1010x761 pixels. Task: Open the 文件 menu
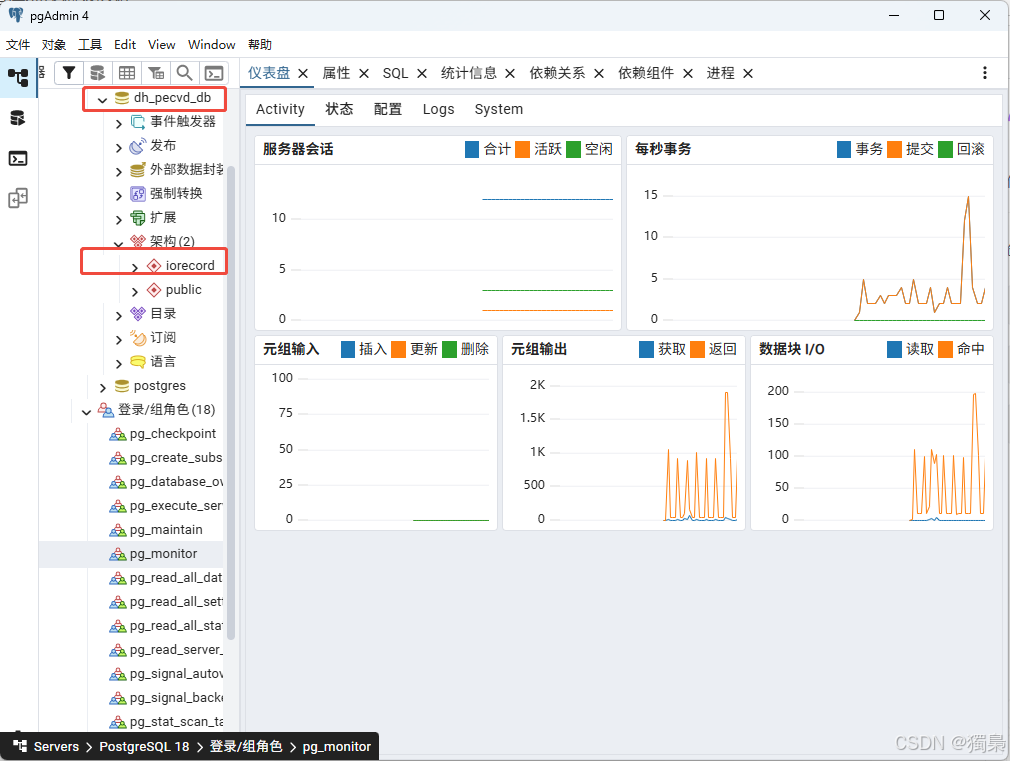pyautogui.click(x=18, y=44)
